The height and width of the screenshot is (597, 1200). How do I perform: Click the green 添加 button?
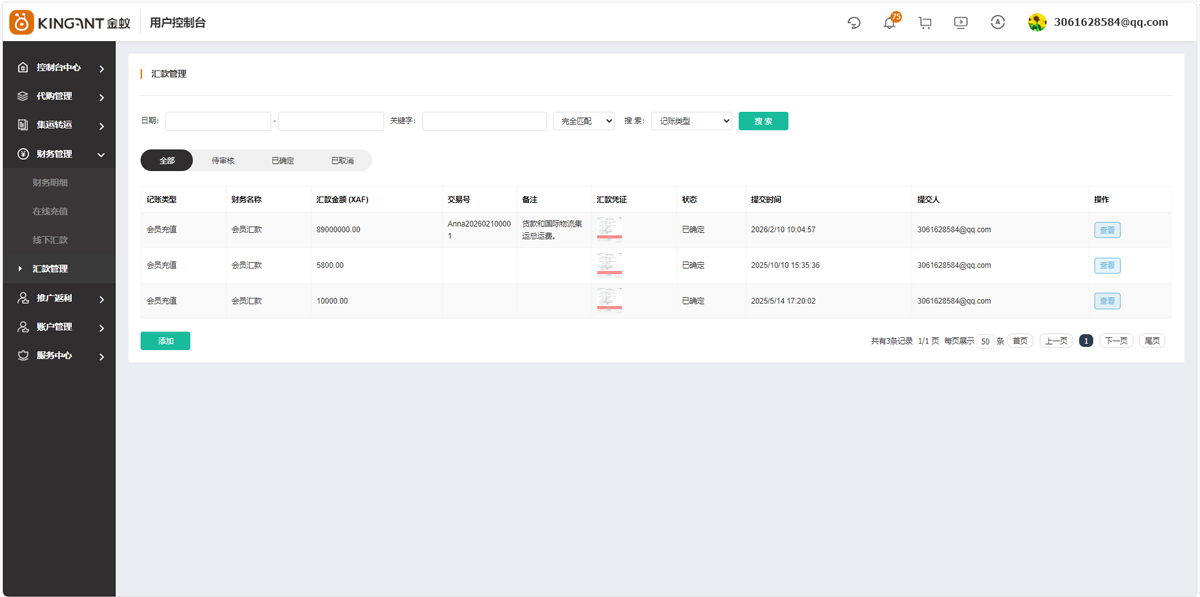pyautogui.click(x=165, y=341)
